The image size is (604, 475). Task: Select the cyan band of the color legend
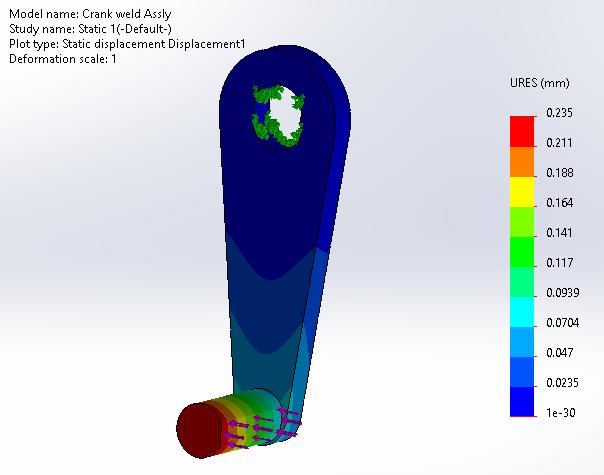click(x=522, y=312)
